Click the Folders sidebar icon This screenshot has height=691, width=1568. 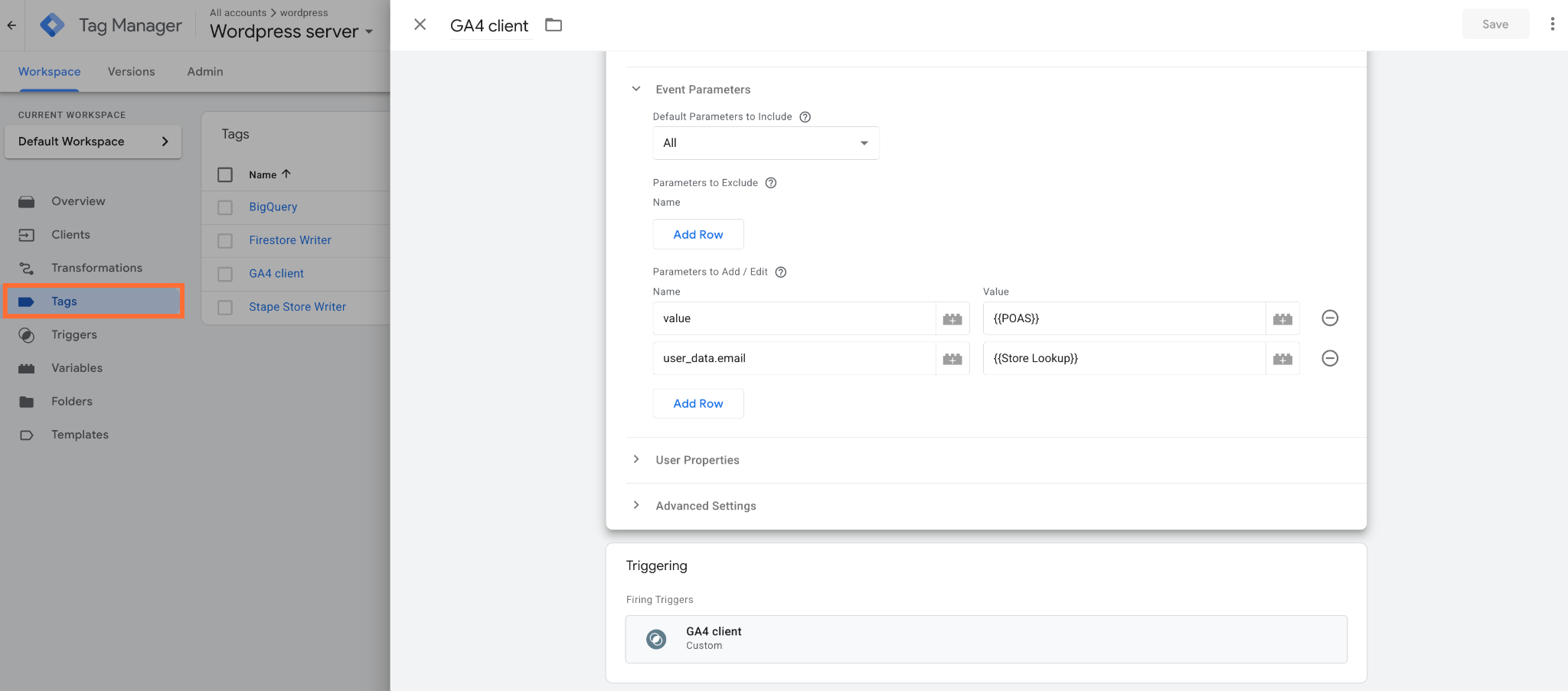(x=27, y=402)
